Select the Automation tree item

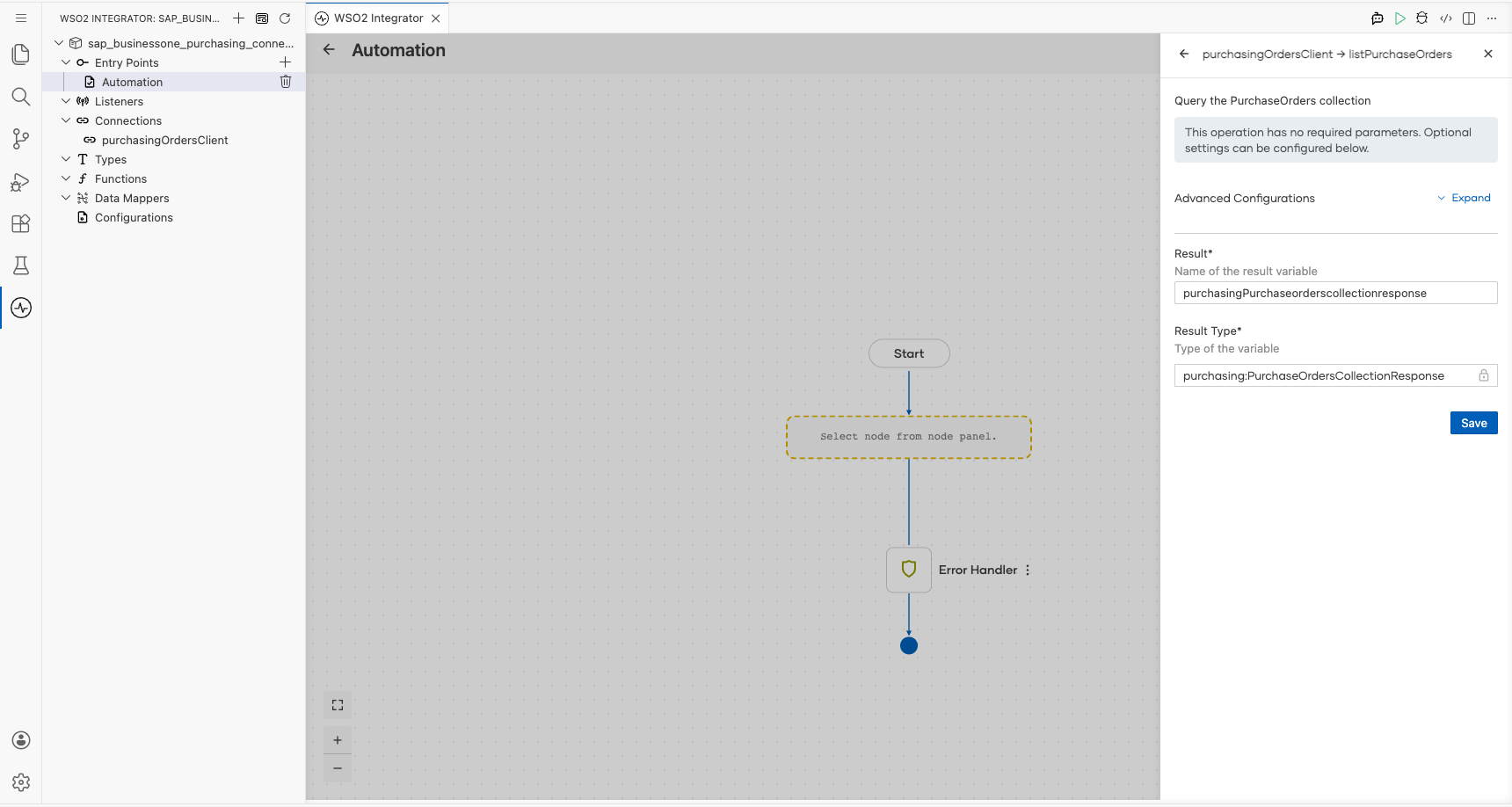[174, 82]
